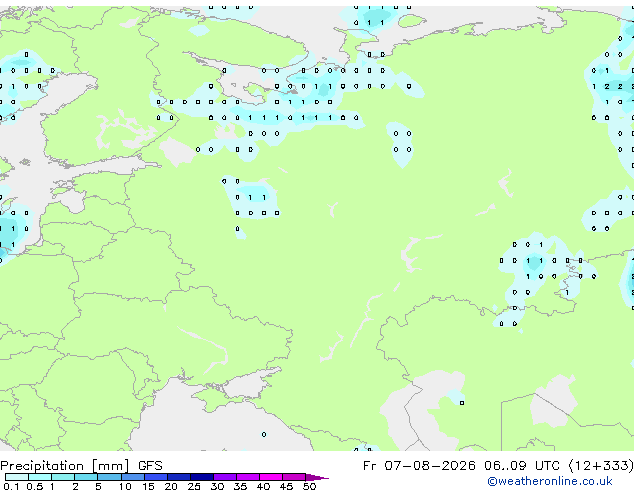
Task: Select the '0.1' legend scale label
Action: click(x=11, y=486)
